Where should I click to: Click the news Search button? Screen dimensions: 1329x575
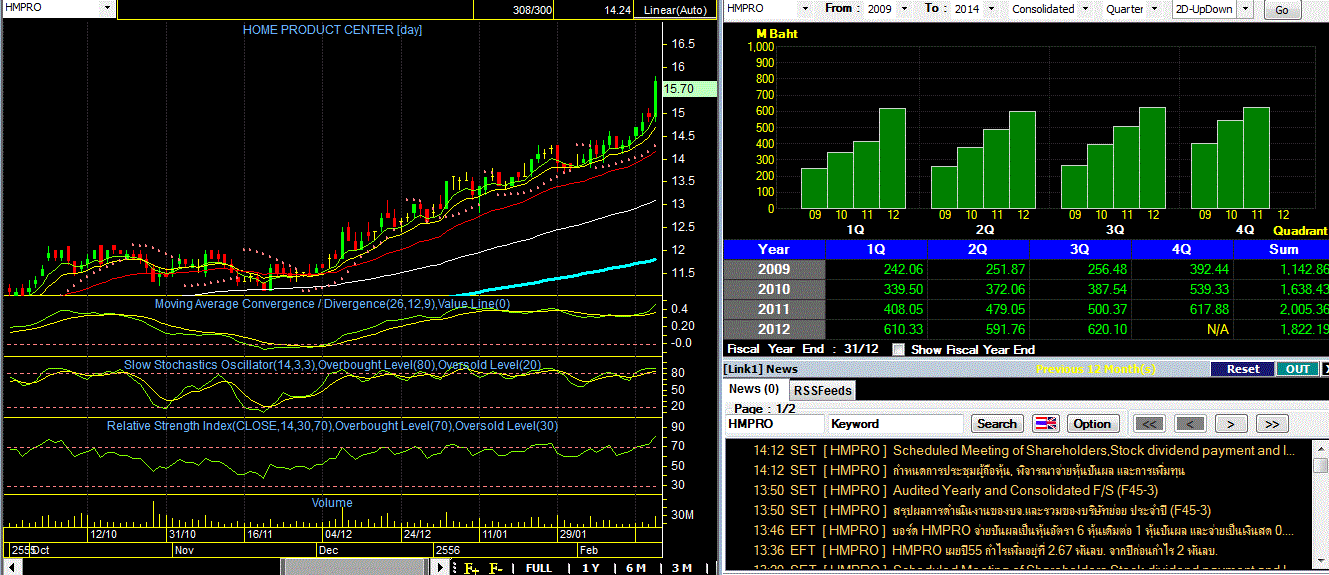(997, 424)
